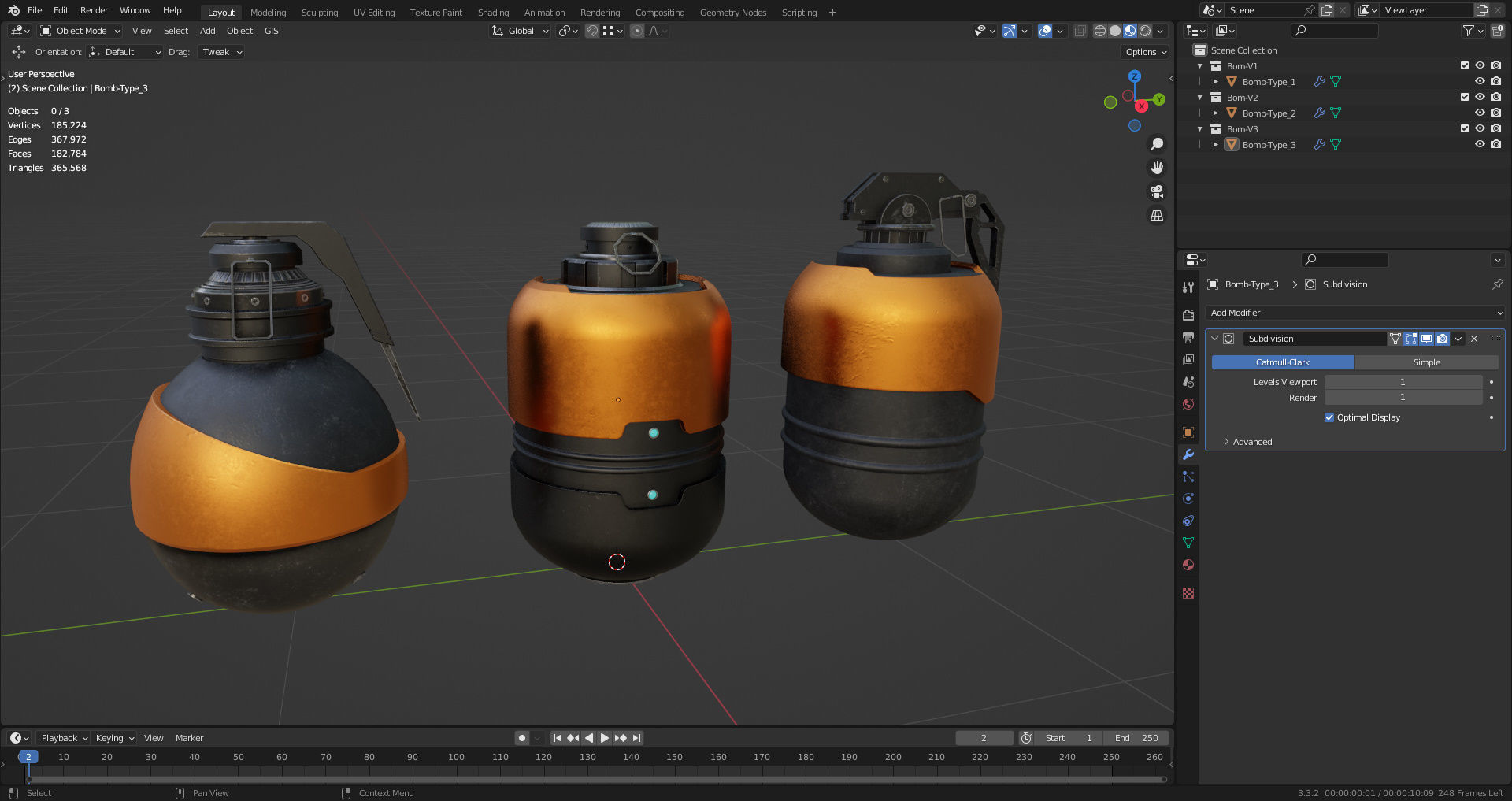Toggle modifier Edit Mode display icon

(x=1410, y=339)
